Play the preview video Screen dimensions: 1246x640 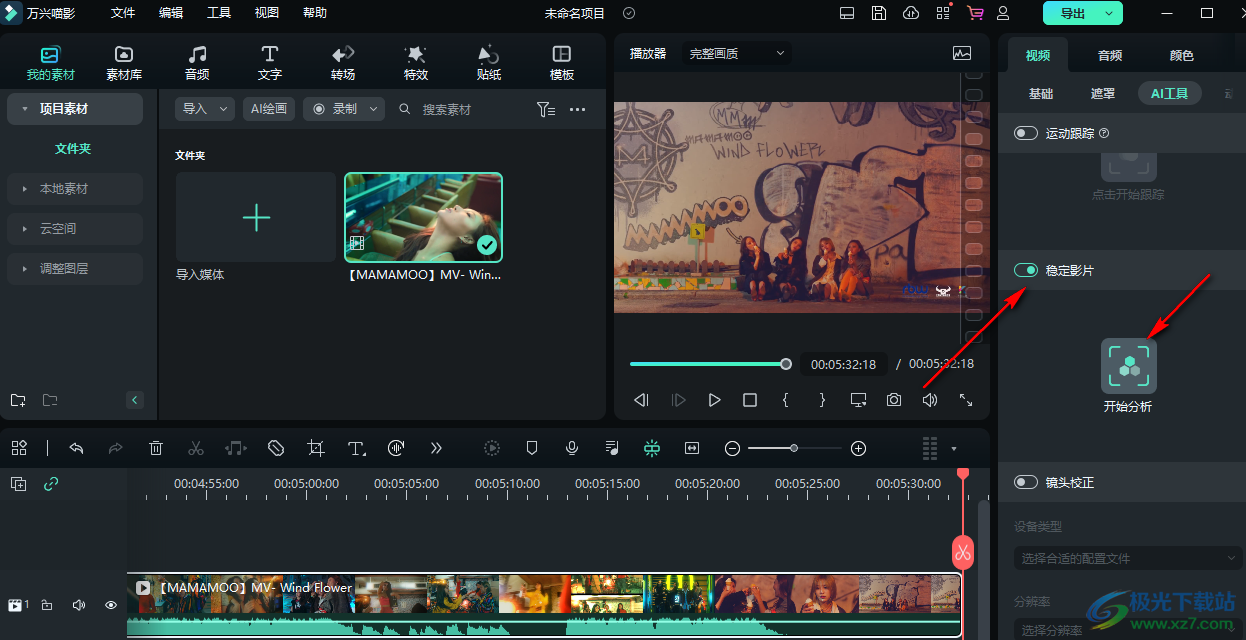pos(714,400)
